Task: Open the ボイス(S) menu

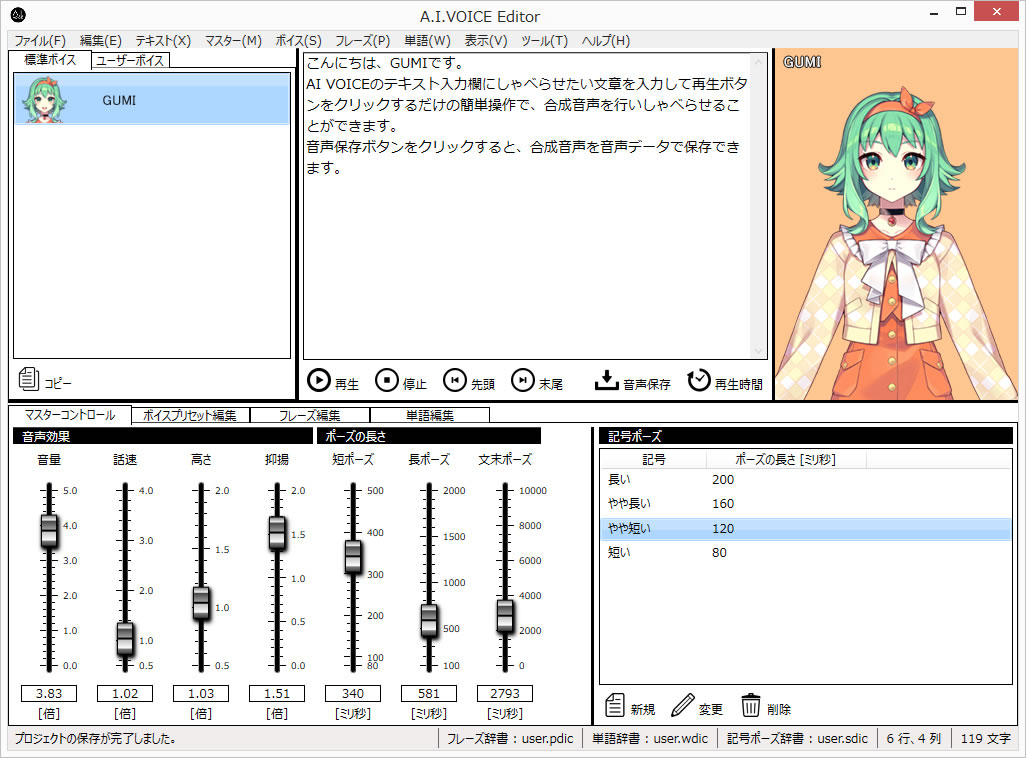Action: (x=298, y=41)
